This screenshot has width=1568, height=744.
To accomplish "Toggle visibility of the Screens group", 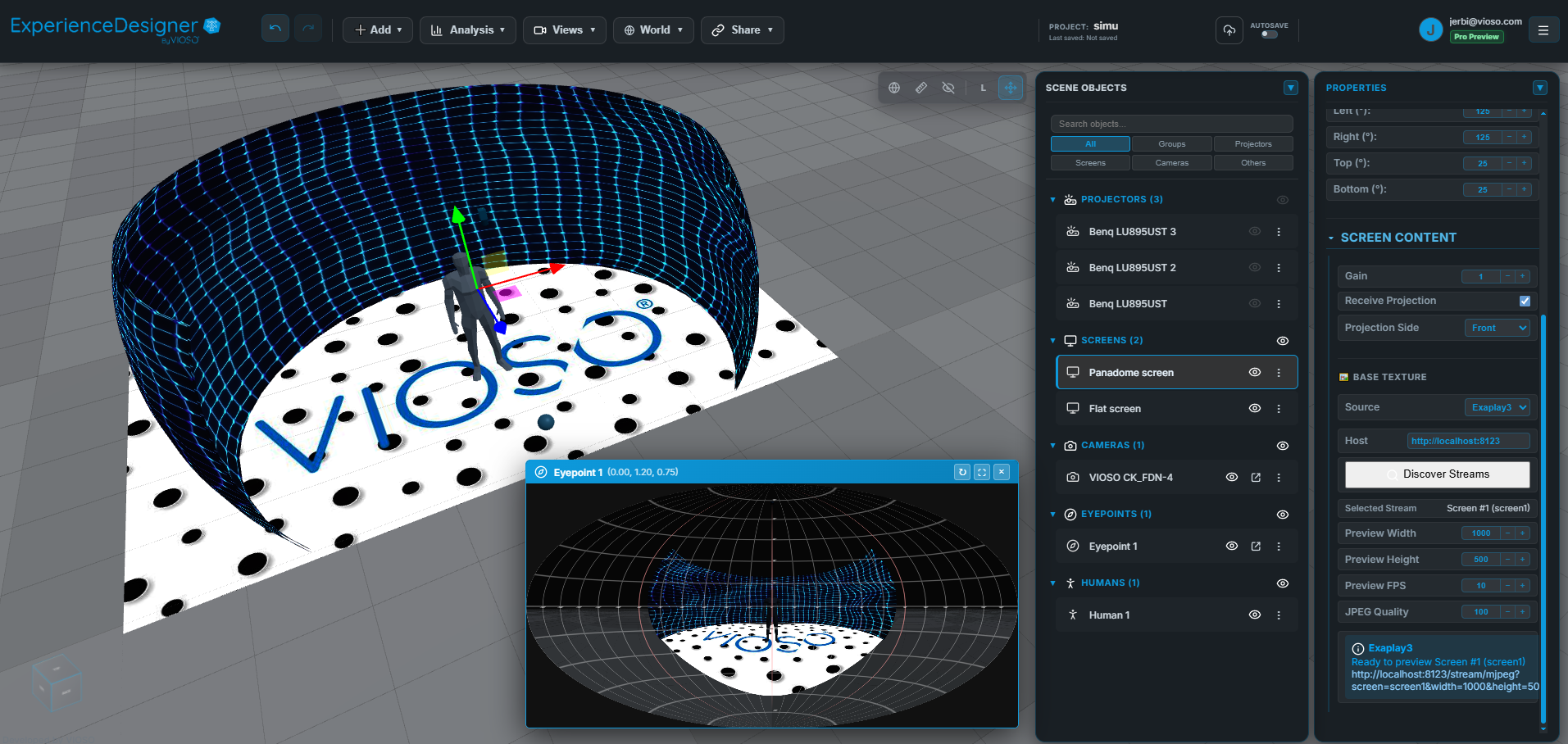I will tap(1283, 341).
